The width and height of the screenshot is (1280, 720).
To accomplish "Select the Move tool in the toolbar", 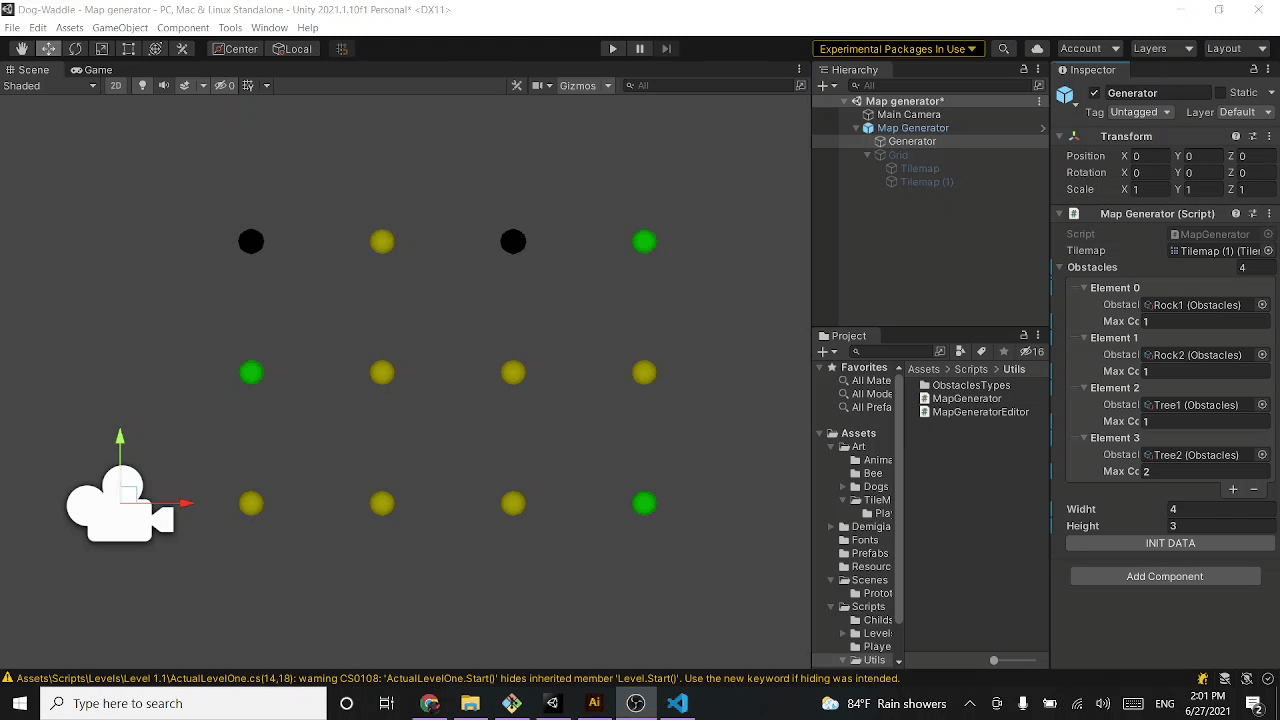I will click(x=48, y=49).
